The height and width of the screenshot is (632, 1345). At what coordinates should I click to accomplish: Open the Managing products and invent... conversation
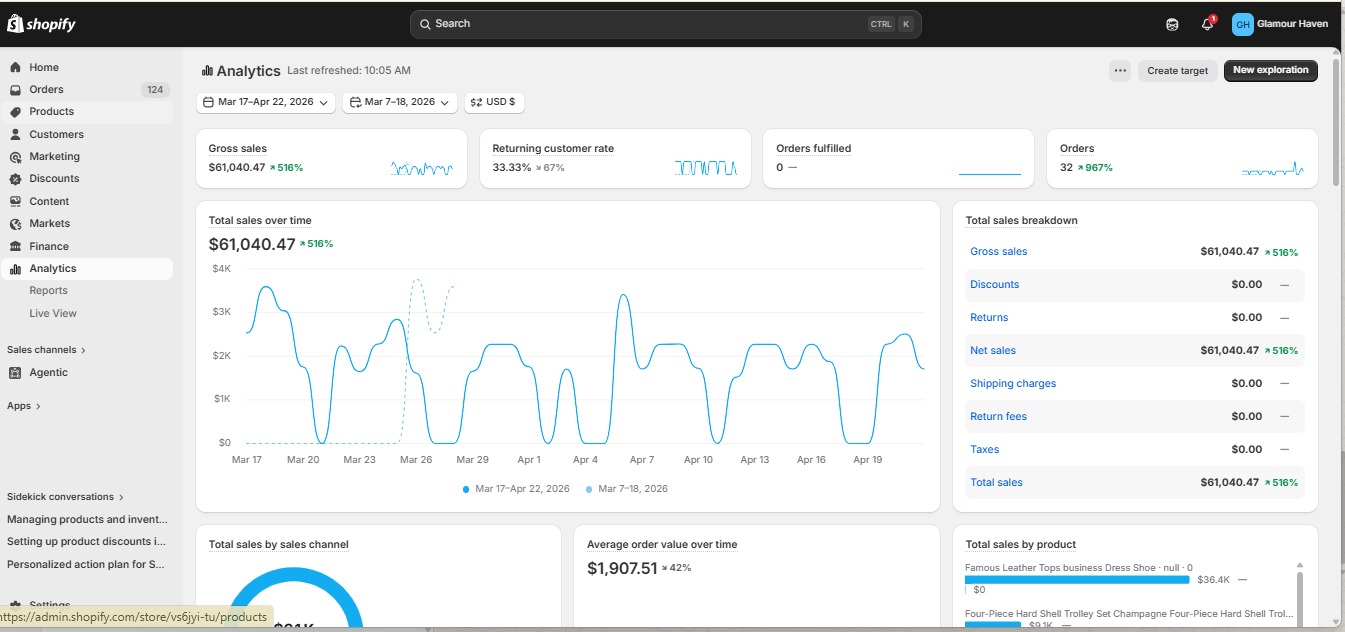coord(87,520)
